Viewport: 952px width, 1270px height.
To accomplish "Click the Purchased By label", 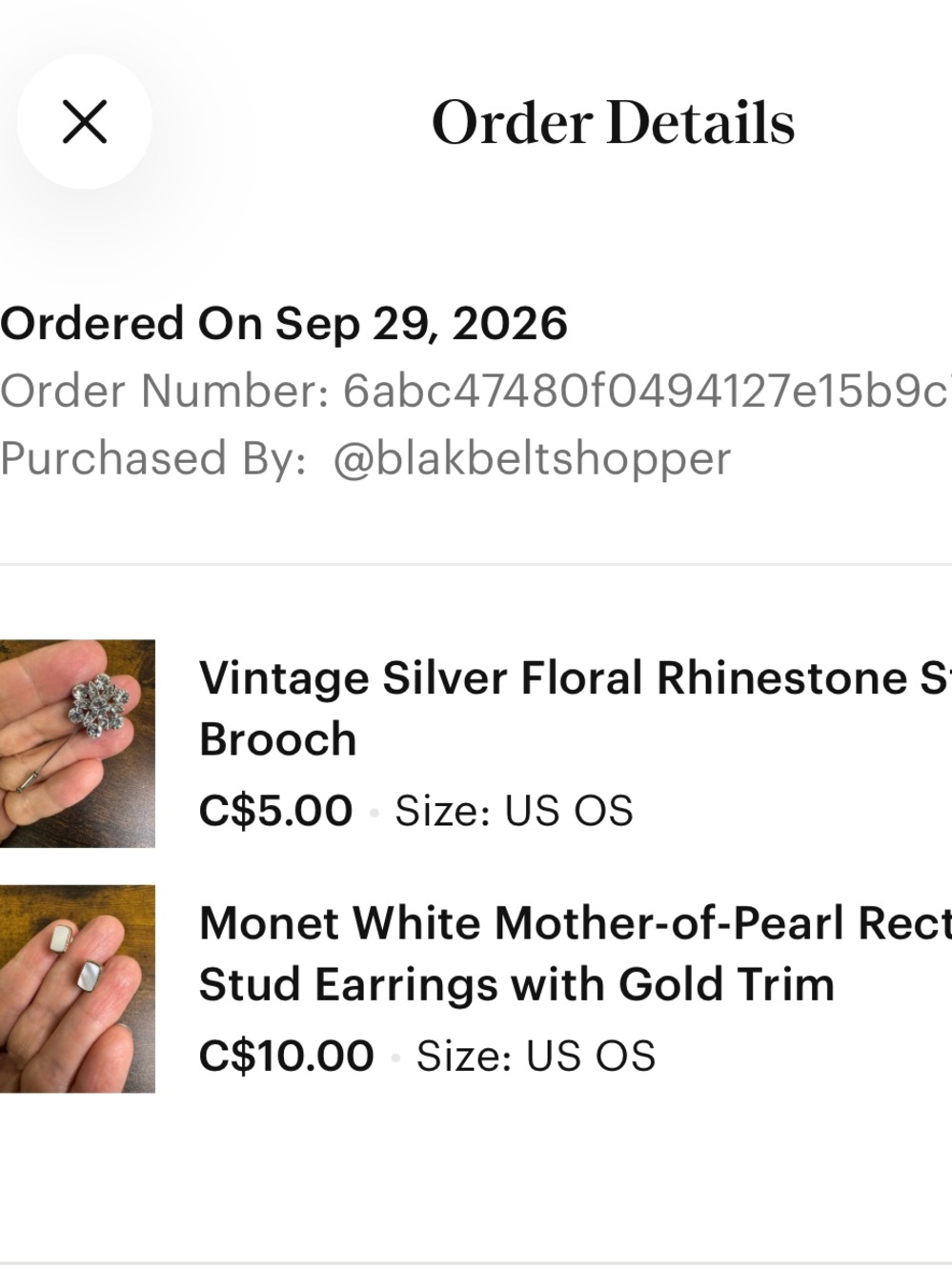I will [153, 459].
